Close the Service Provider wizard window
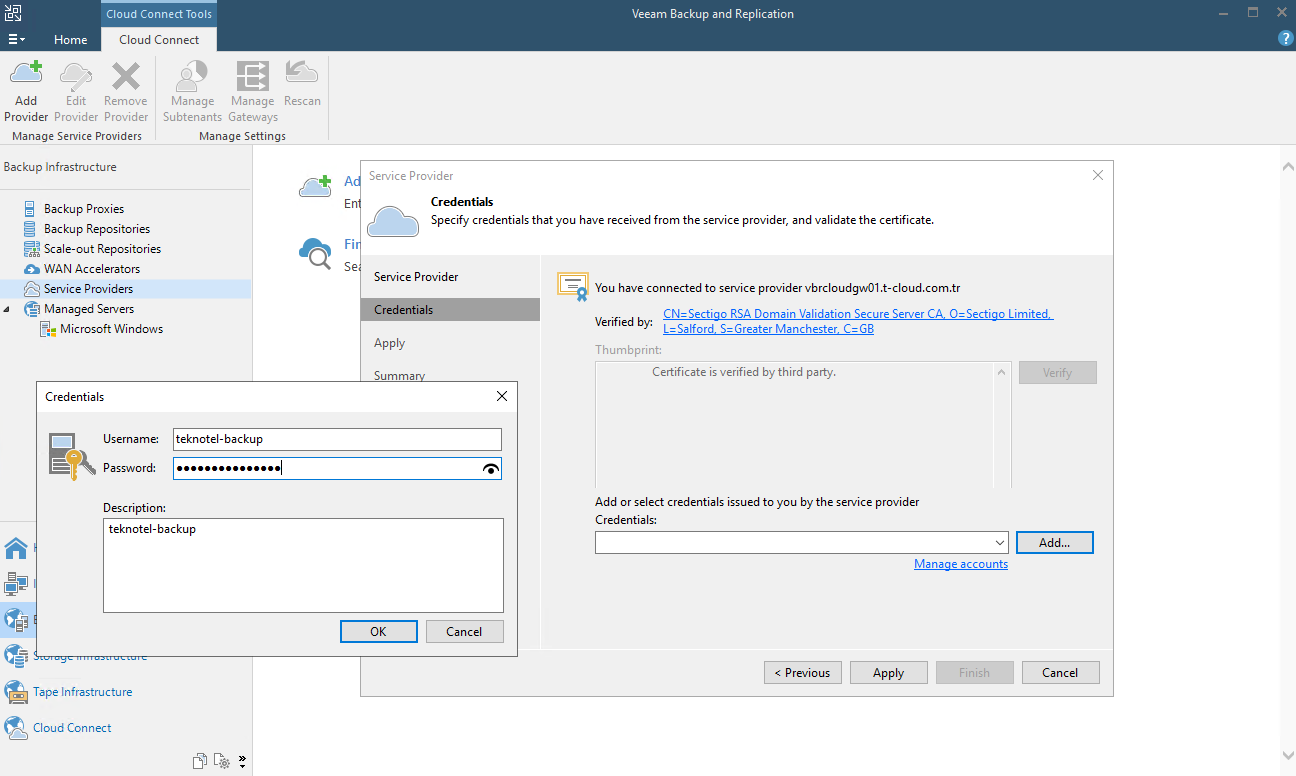Screen dimensions: 1296x776 click(1098, 175)
